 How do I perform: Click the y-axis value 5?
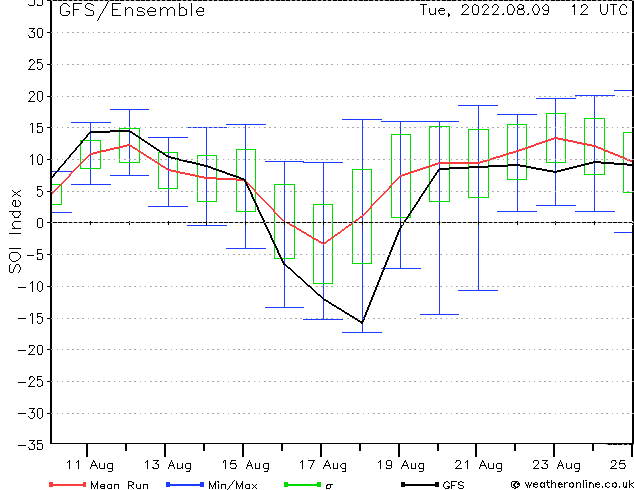[x=40, y=191]
